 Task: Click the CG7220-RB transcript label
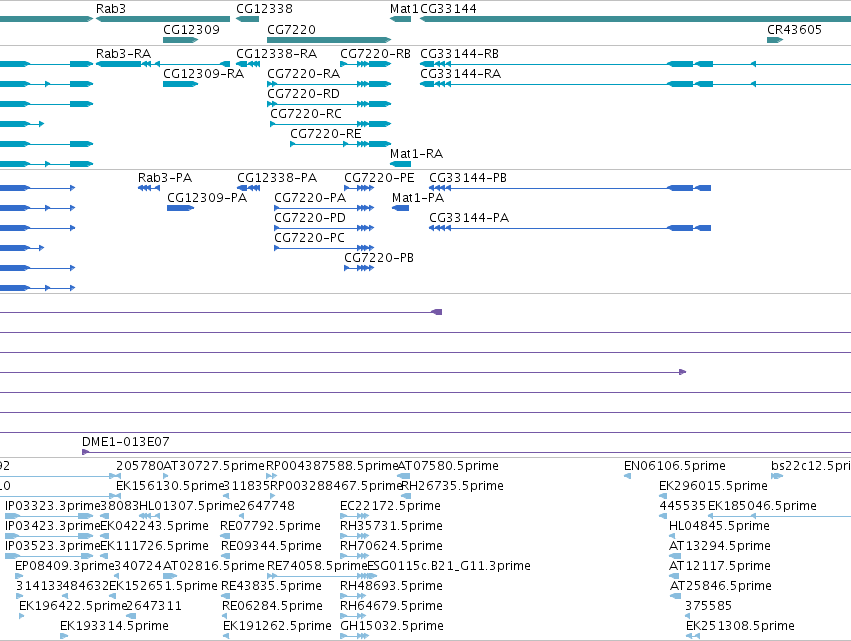coord(375,54)
